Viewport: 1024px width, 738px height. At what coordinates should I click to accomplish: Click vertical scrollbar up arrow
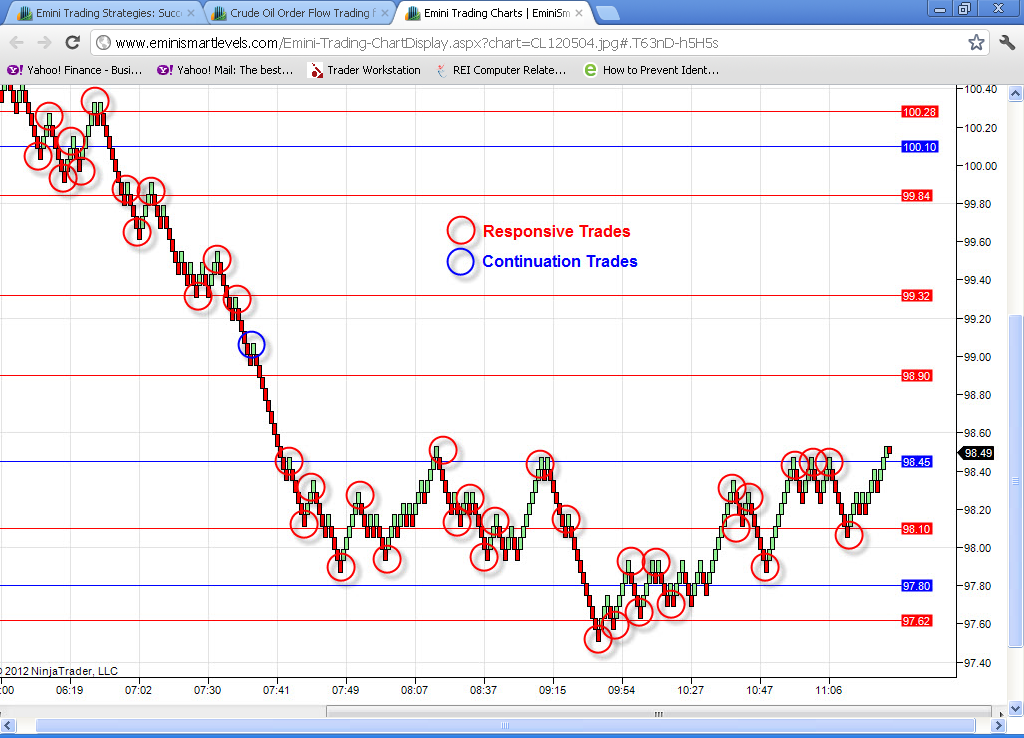[x=1016, y=94]
